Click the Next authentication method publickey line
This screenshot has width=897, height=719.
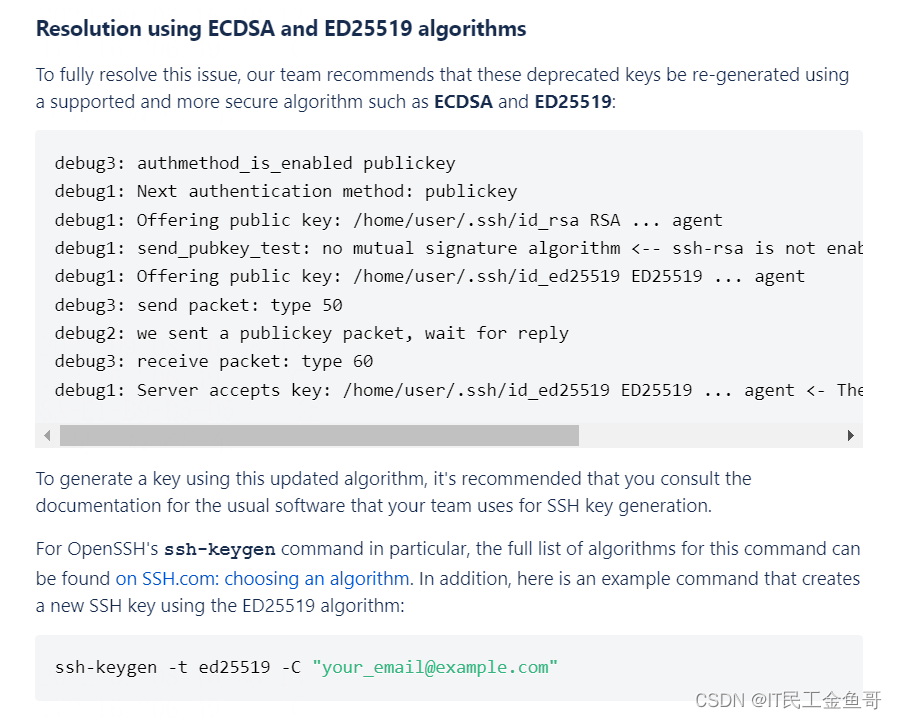pos(286,192)
